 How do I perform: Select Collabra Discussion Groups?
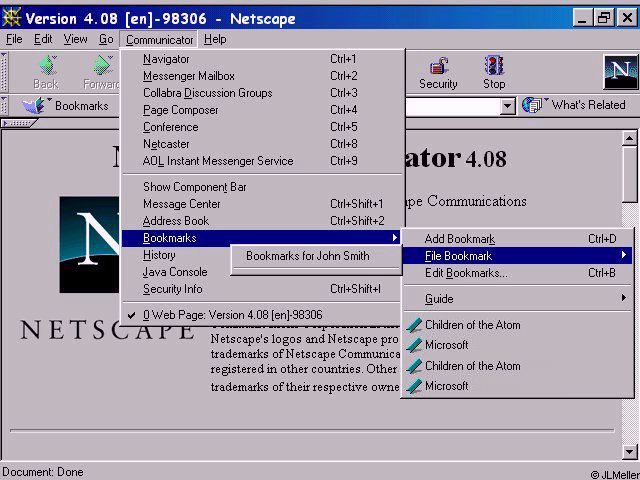261,93
